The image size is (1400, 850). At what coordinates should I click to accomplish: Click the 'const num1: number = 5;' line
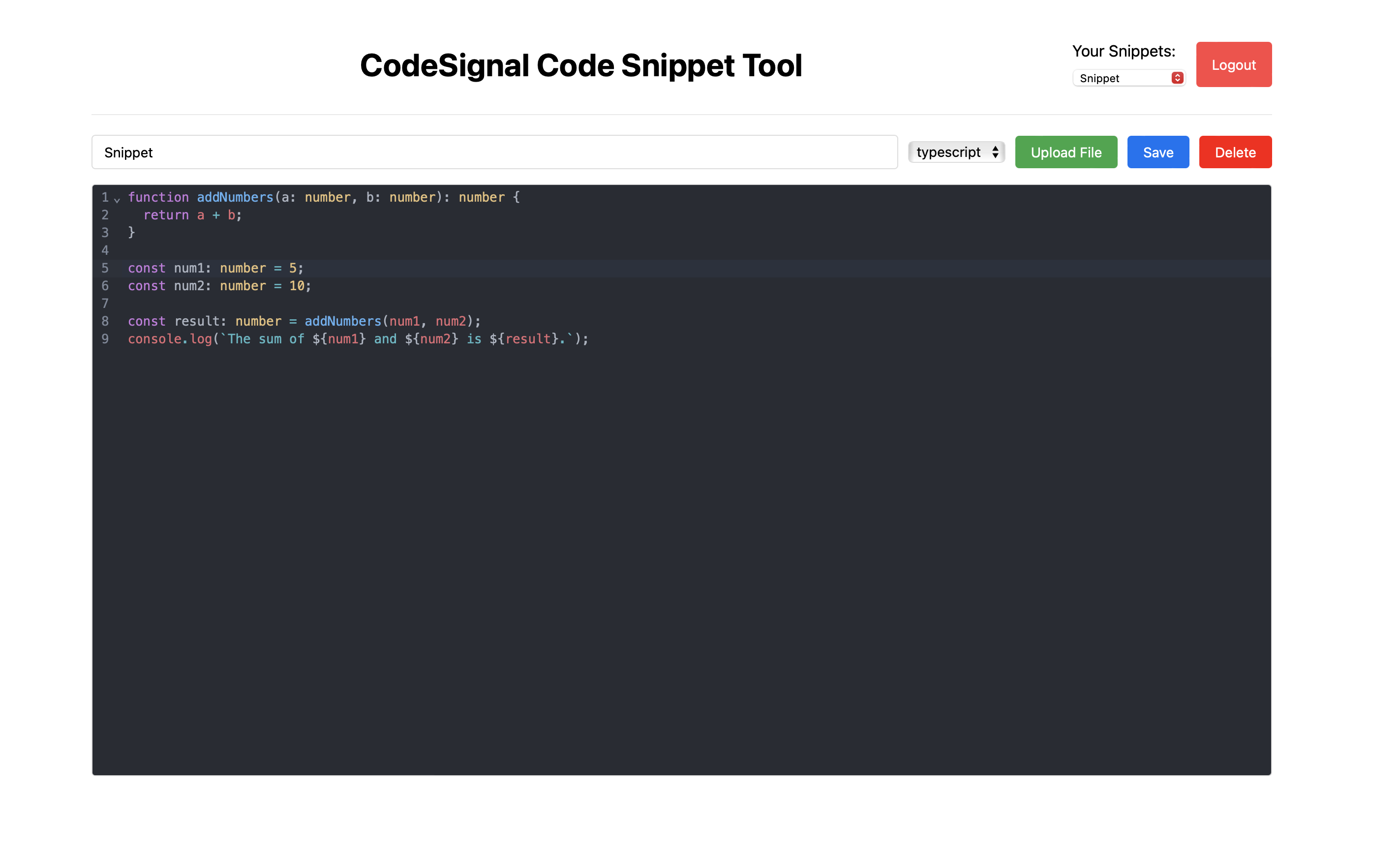(215, 268)
